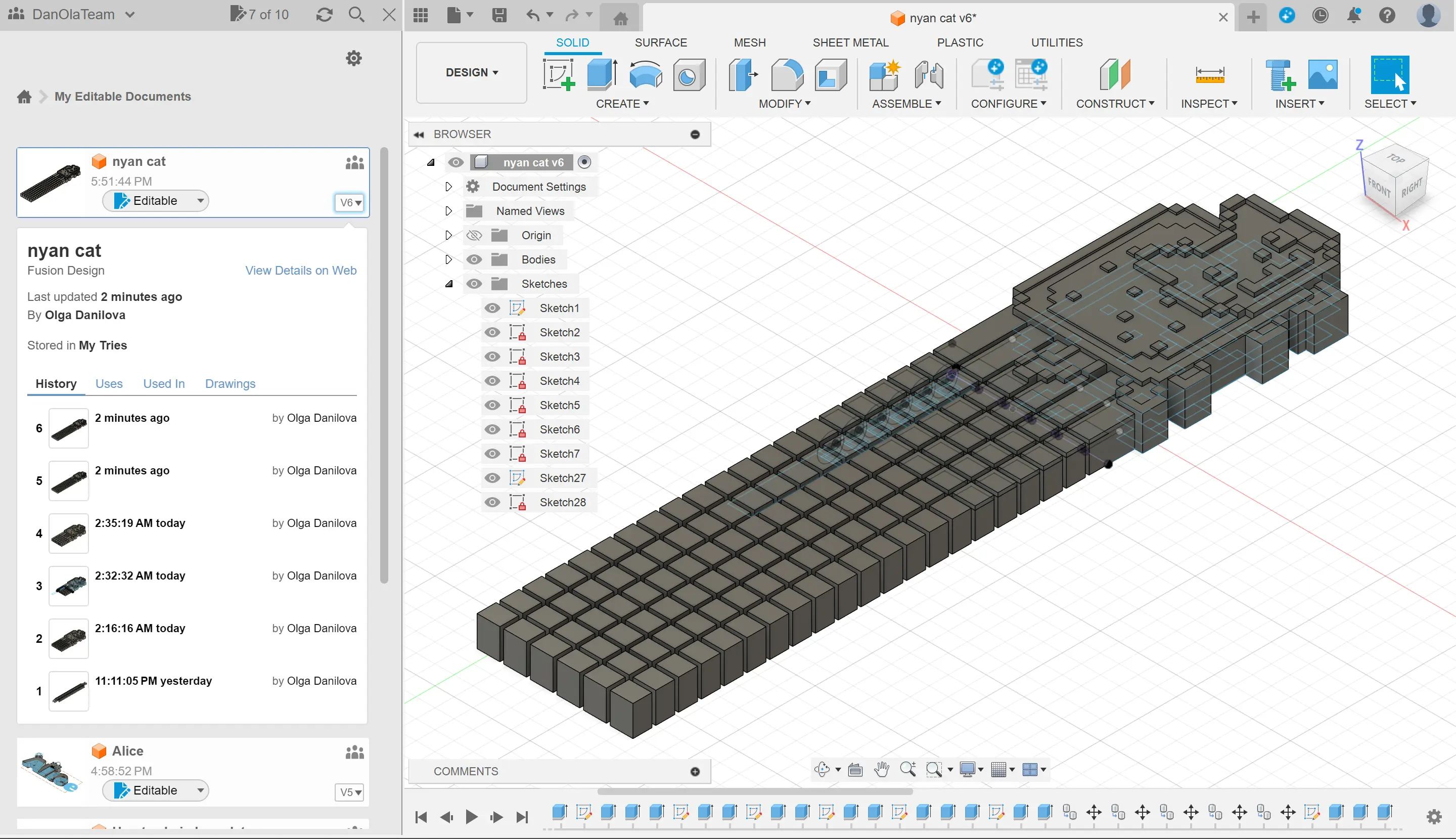This screenshot has width=1456, height=839.
Task: Open the data panel grid icon
Action: (421, 15)
